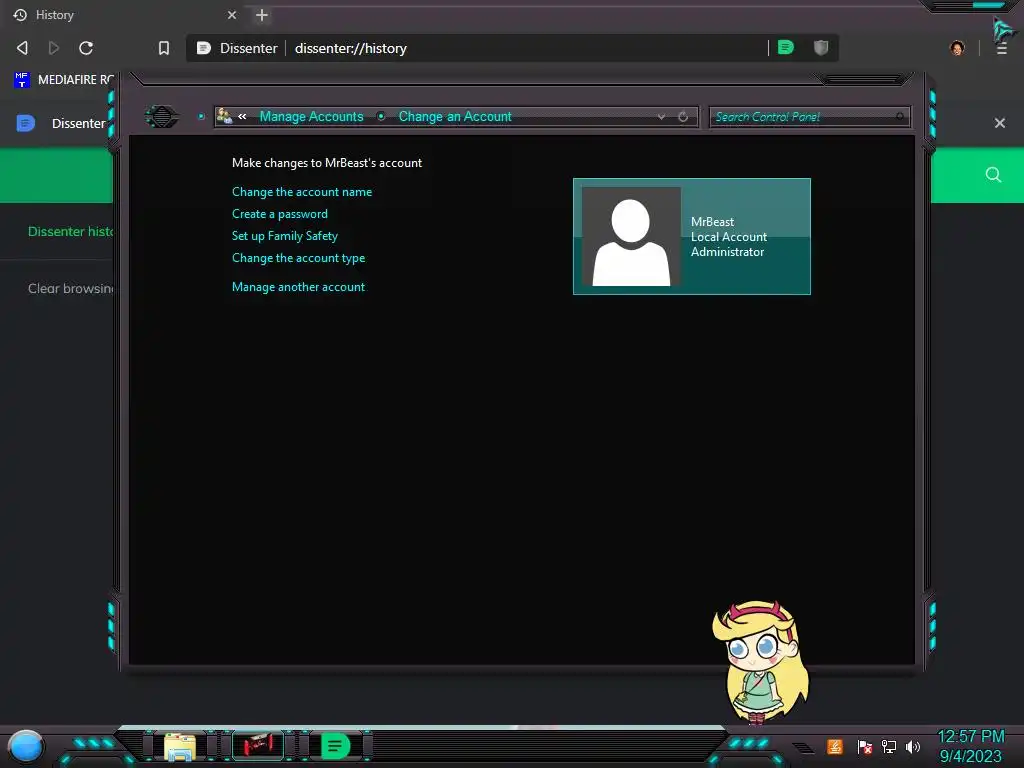The width and height of the screenshot is (1024, 768).
Task: Click the Java update tray icon
Action: tap(835, 746)
